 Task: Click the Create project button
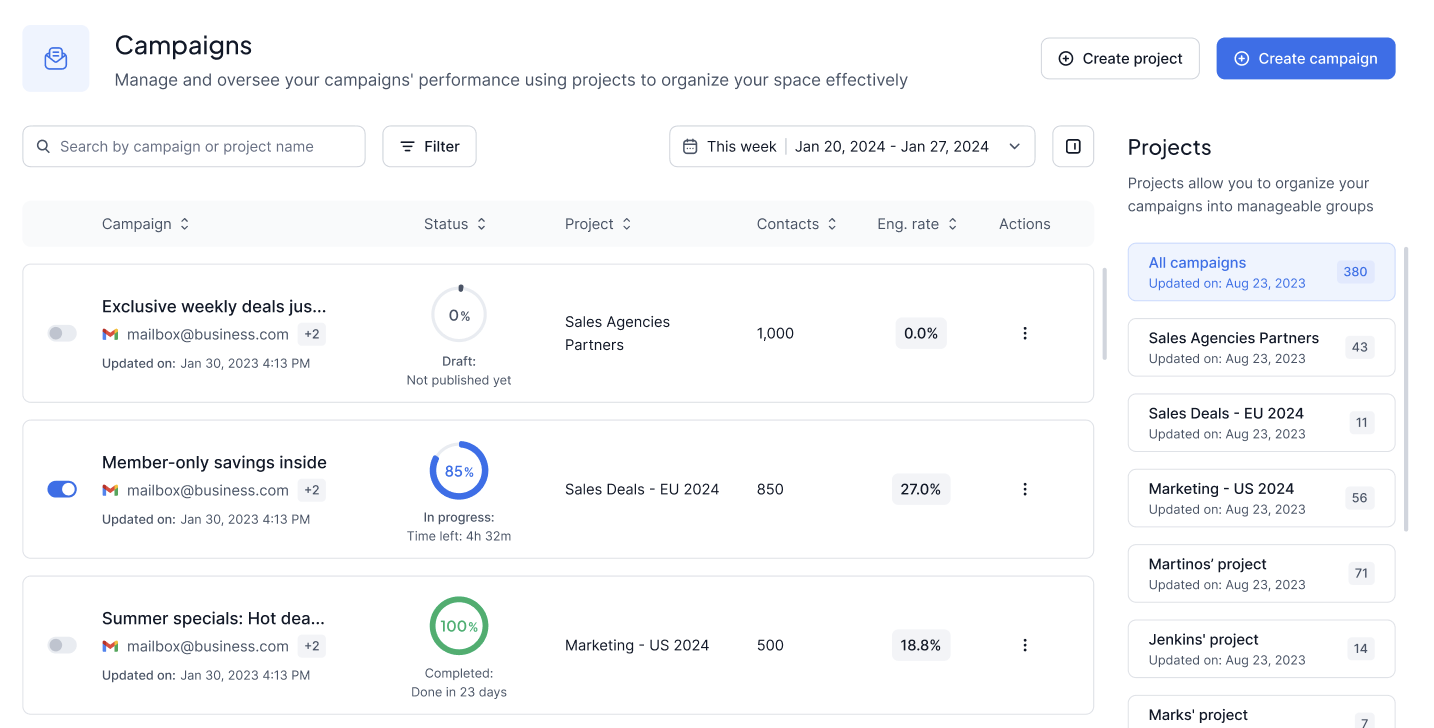1120,59
